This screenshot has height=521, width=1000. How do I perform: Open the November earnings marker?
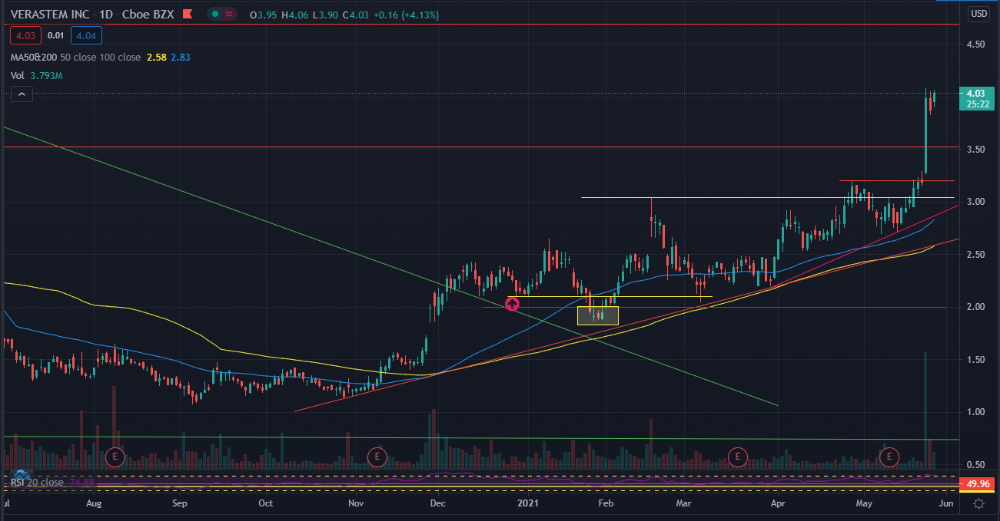pos(377,456)
